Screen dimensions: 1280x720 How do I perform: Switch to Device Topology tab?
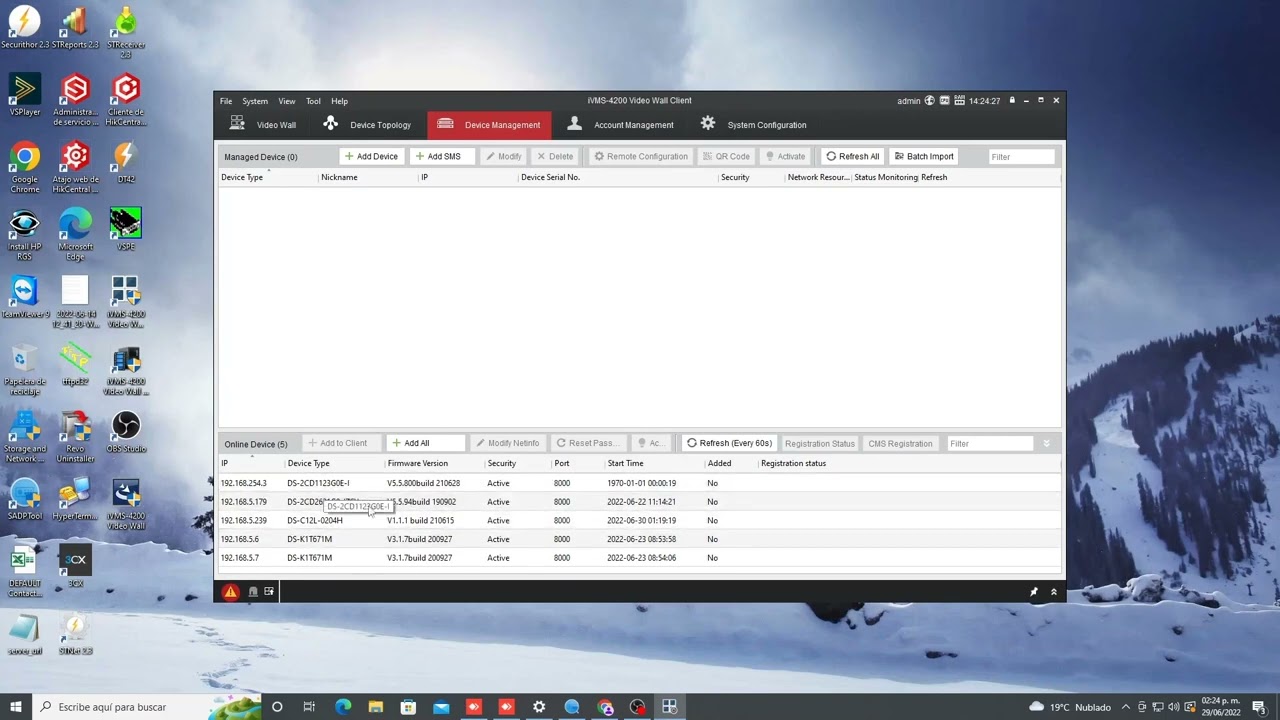(367, 125)
